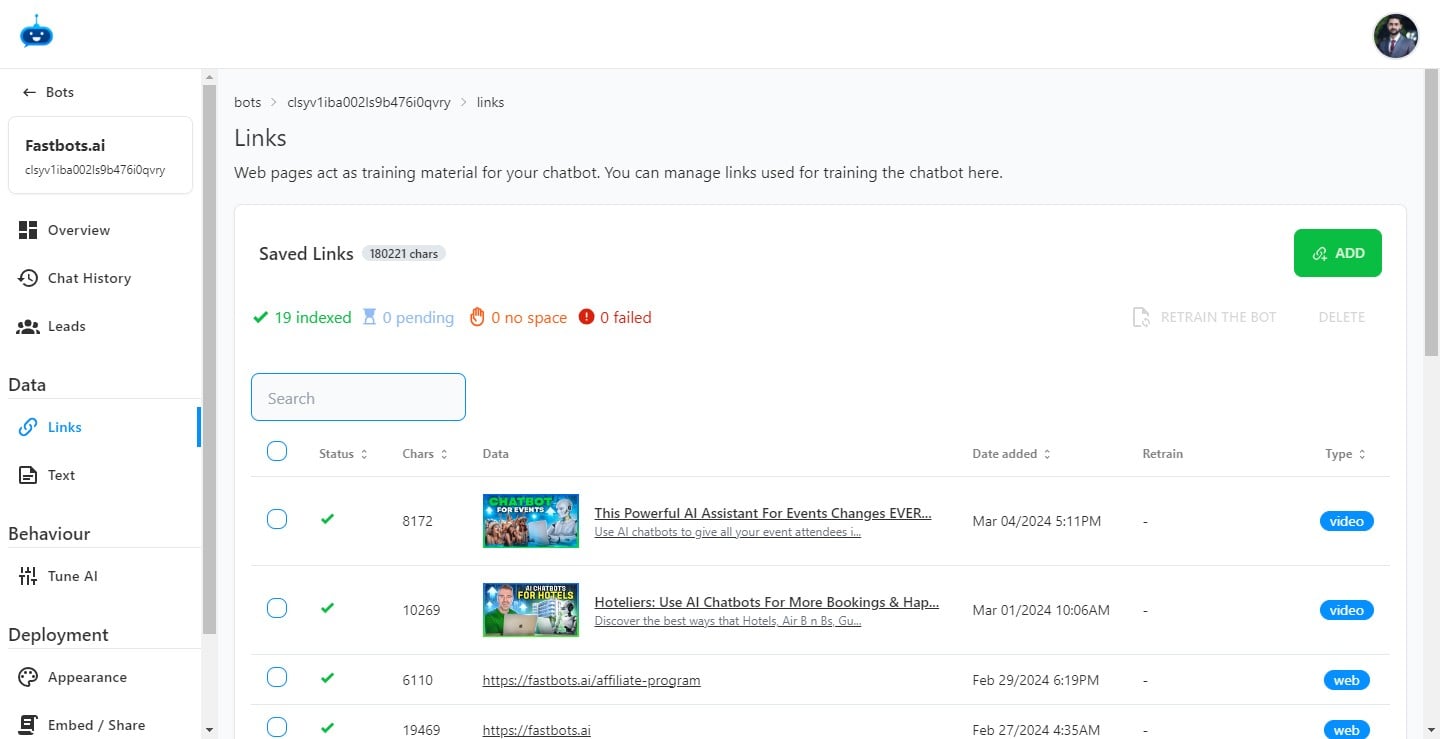
Task: Select the Embed / Share icon
Action: [29, 724]
